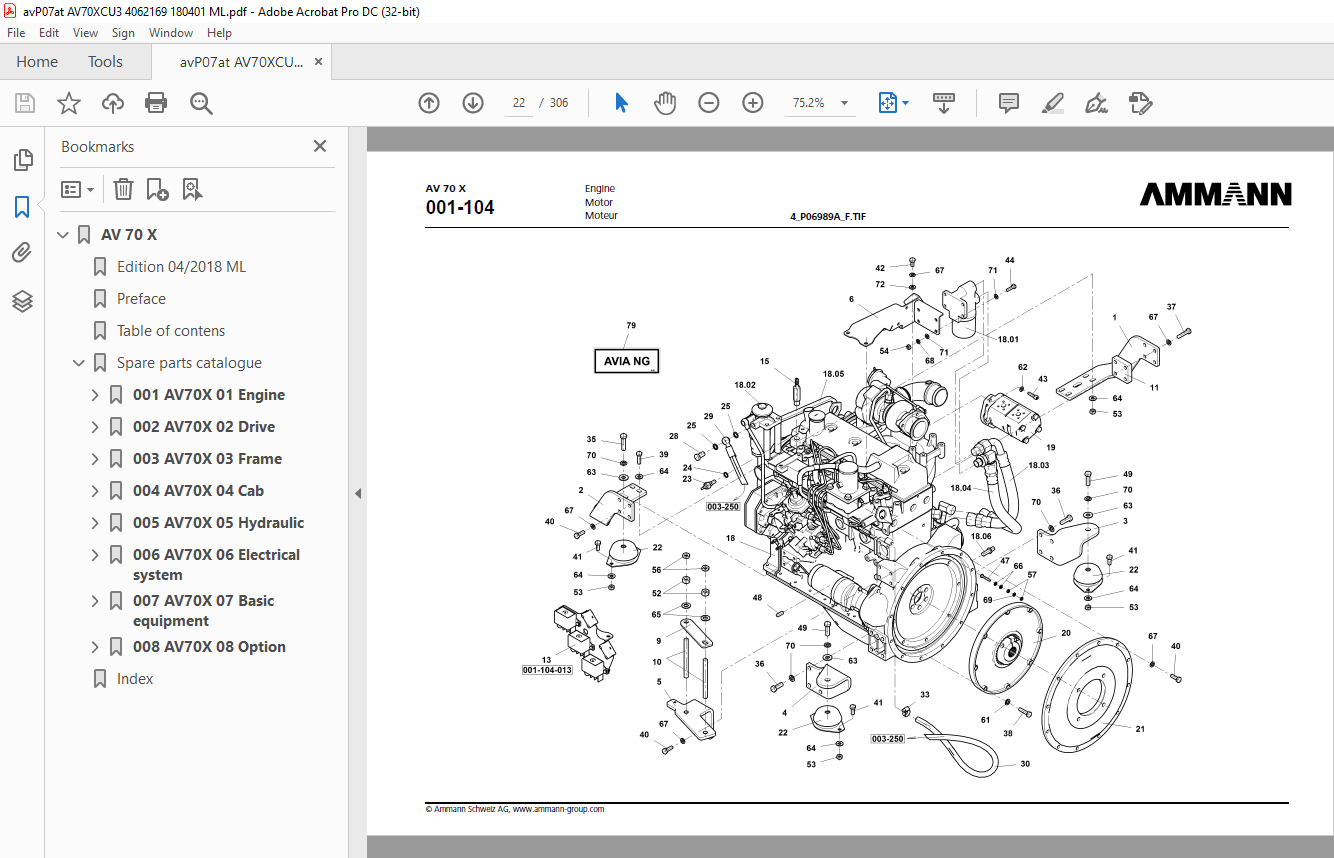Open the stamp tool in the toolbar
The image size is (1334, 858).
click(x=1141, y=103)
